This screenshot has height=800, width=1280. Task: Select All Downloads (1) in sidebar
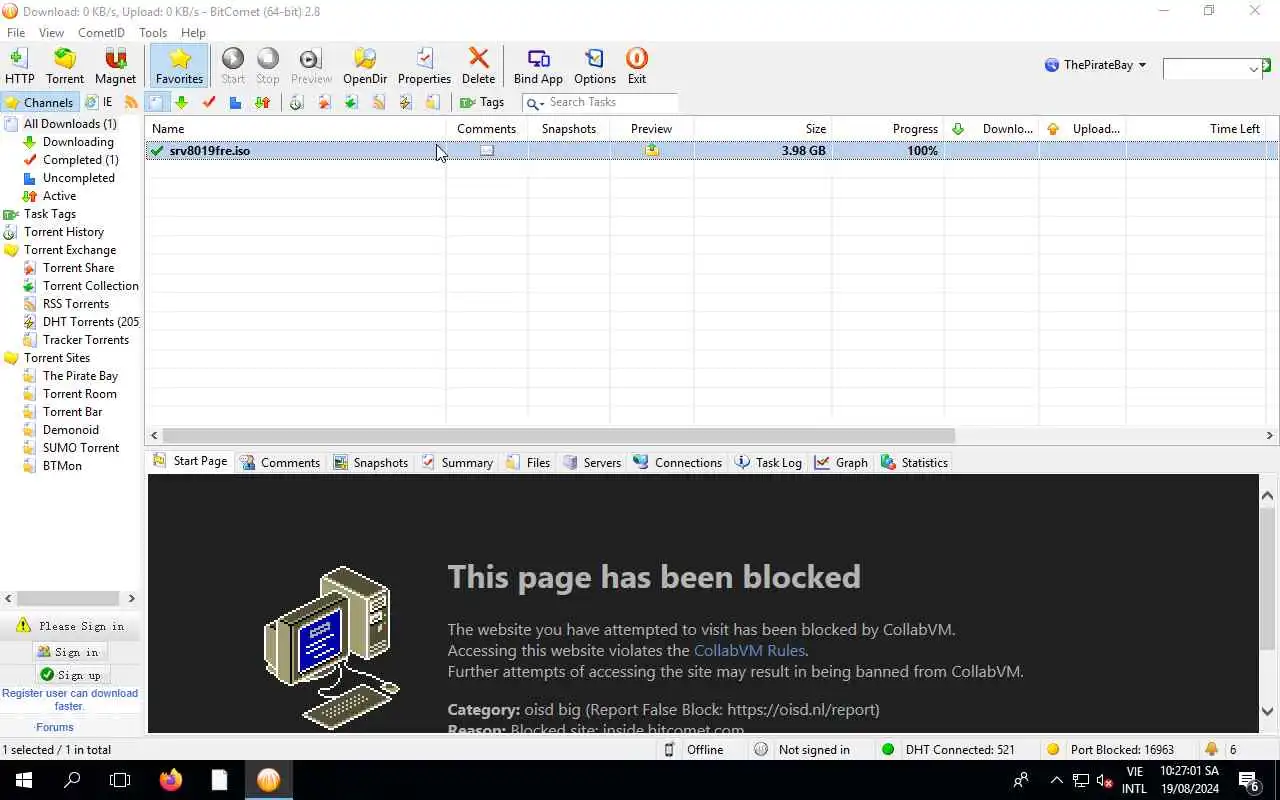70,124
